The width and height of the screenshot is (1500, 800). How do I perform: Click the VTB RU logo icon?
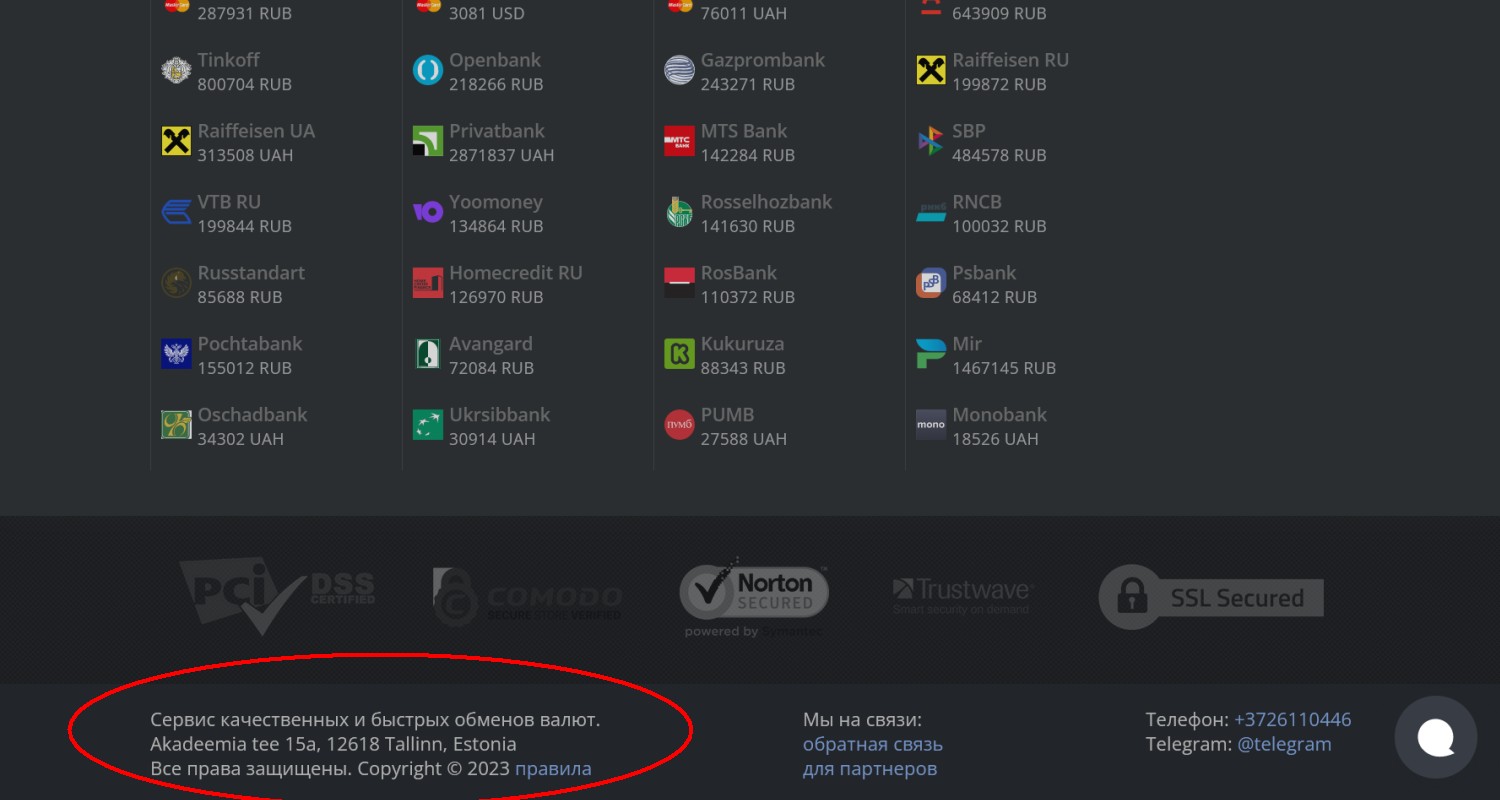[176, 212]
